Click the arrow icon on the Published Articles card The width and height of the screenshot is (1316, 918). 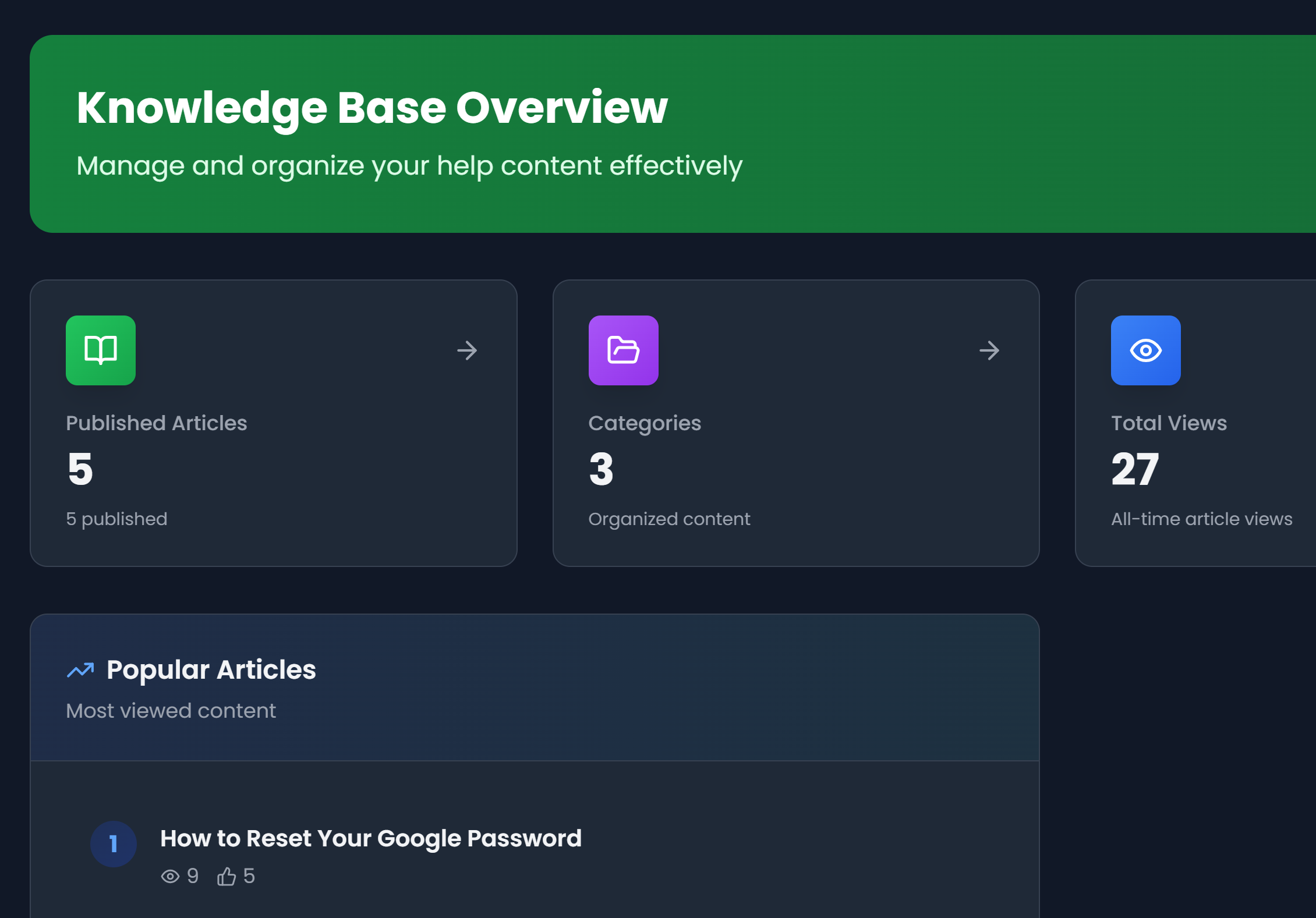pyautogui.click(x=467, y=350)
